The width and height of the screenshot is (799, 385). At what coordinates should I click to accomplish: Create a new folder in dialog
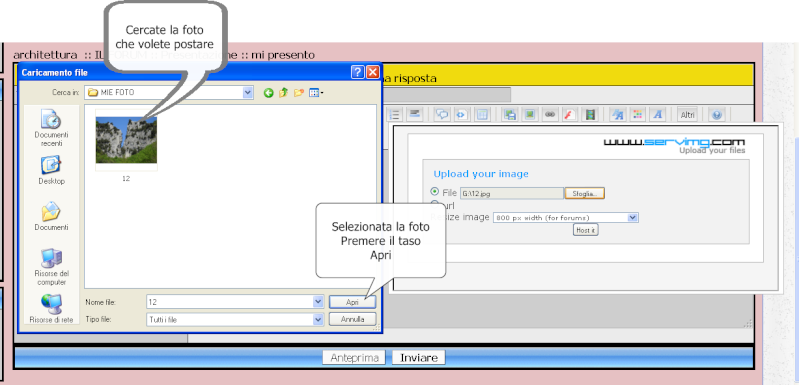pos(299,93)
